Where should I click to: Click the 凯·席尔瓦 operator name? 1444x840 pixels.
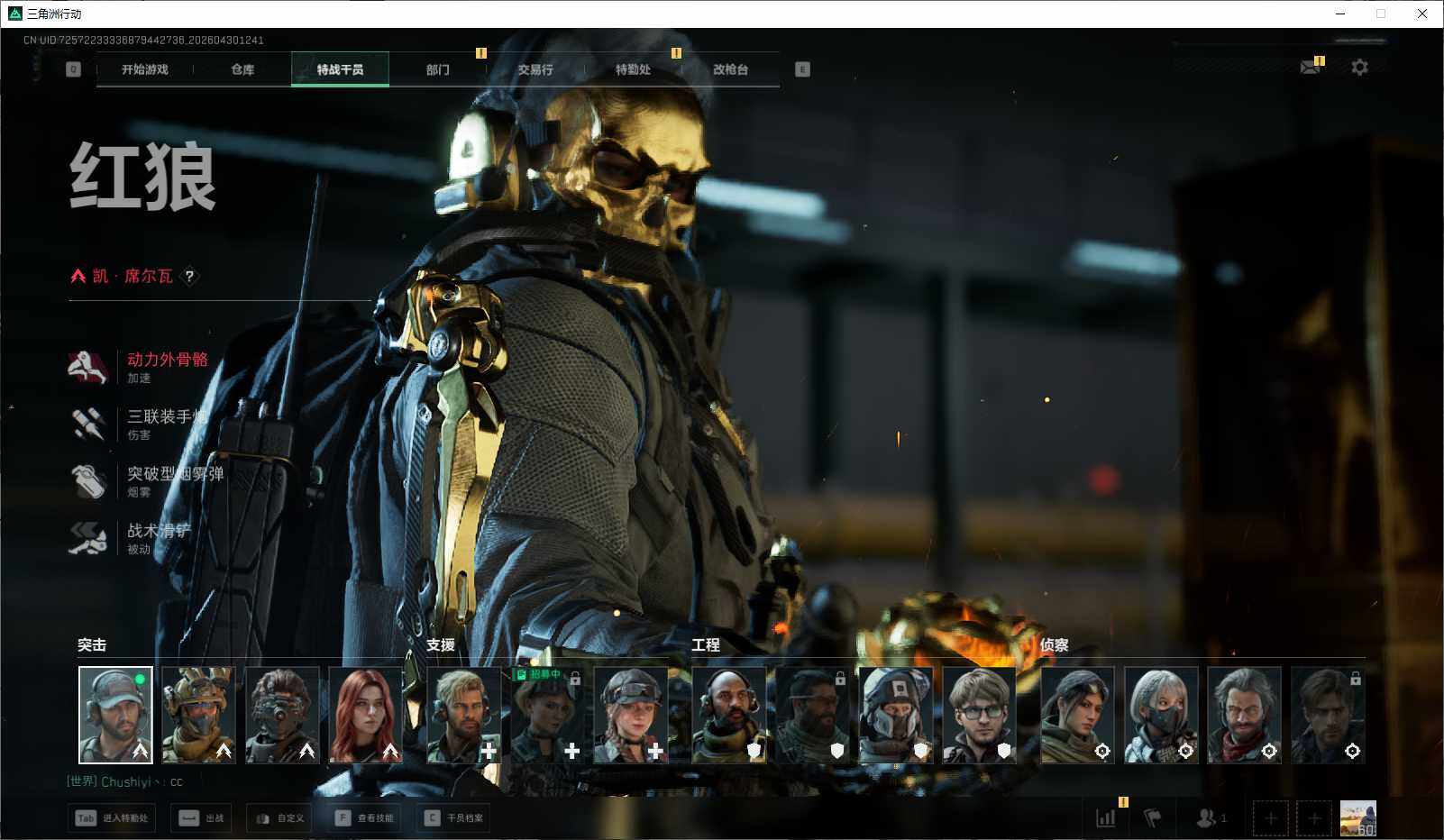[133, 276]
